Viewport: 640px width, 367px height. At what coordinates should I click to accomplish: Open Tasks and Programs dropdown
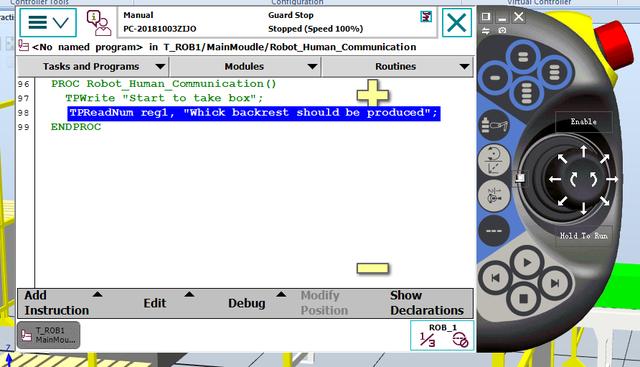[93, 67]
